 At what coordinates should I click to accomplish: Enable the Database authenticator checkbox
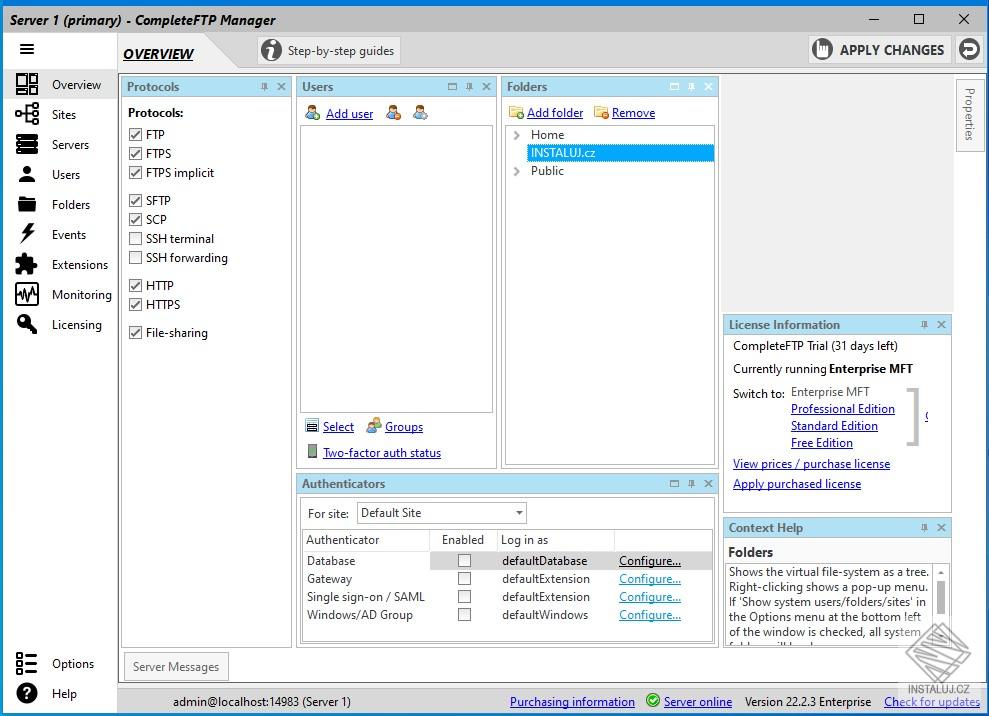464,561
